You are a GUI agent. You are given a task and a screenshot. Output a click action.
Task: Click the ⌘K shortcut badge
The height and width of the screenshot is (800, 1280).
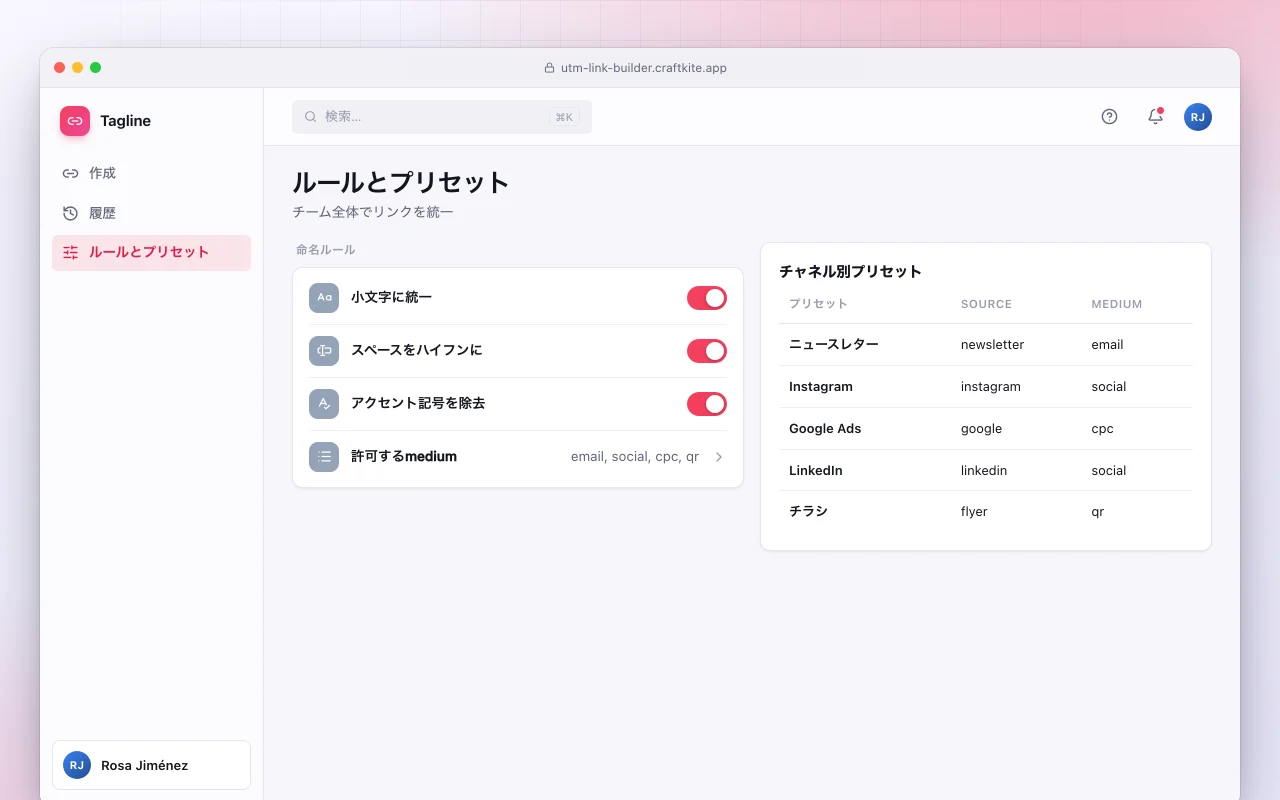[564, 117]
